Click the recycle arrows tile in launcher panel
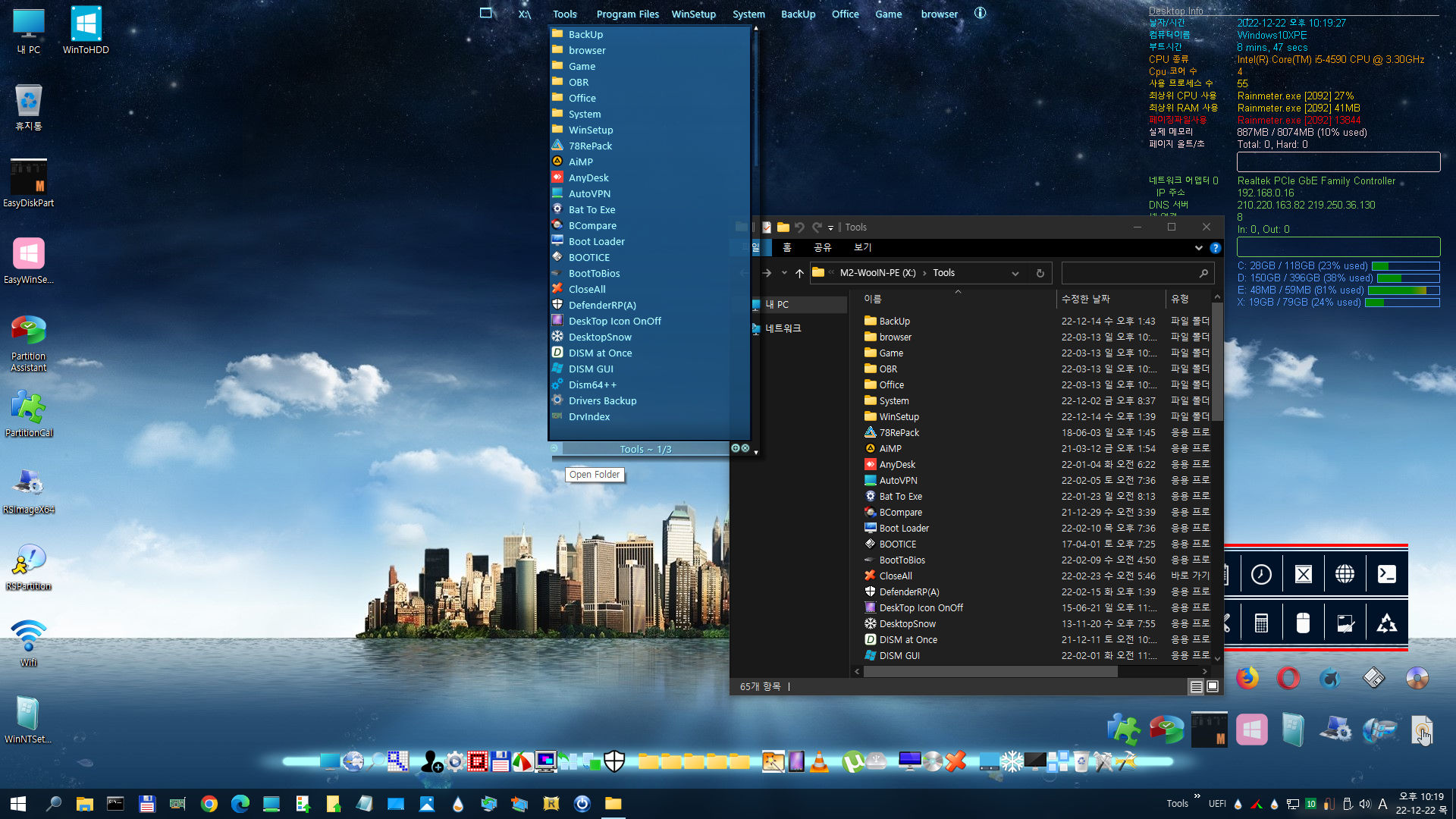 (x=1387, y=623)
